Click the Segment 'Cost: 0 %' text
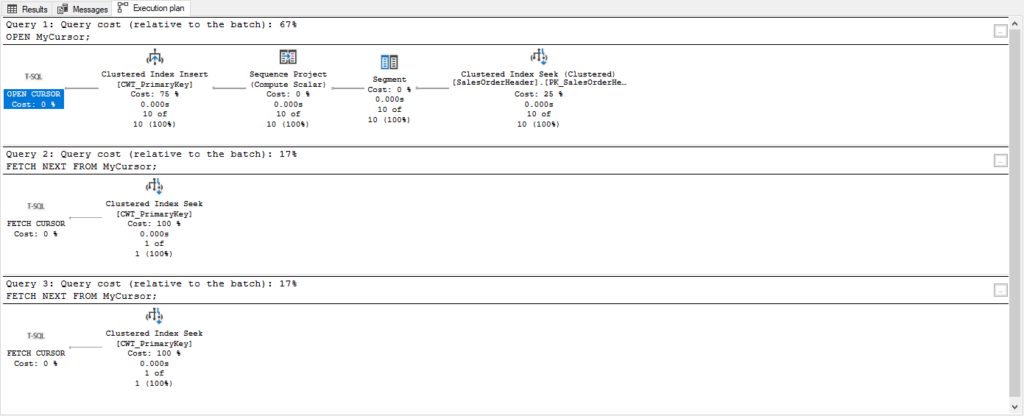The image size is (1024, 416). click(389, 89)
